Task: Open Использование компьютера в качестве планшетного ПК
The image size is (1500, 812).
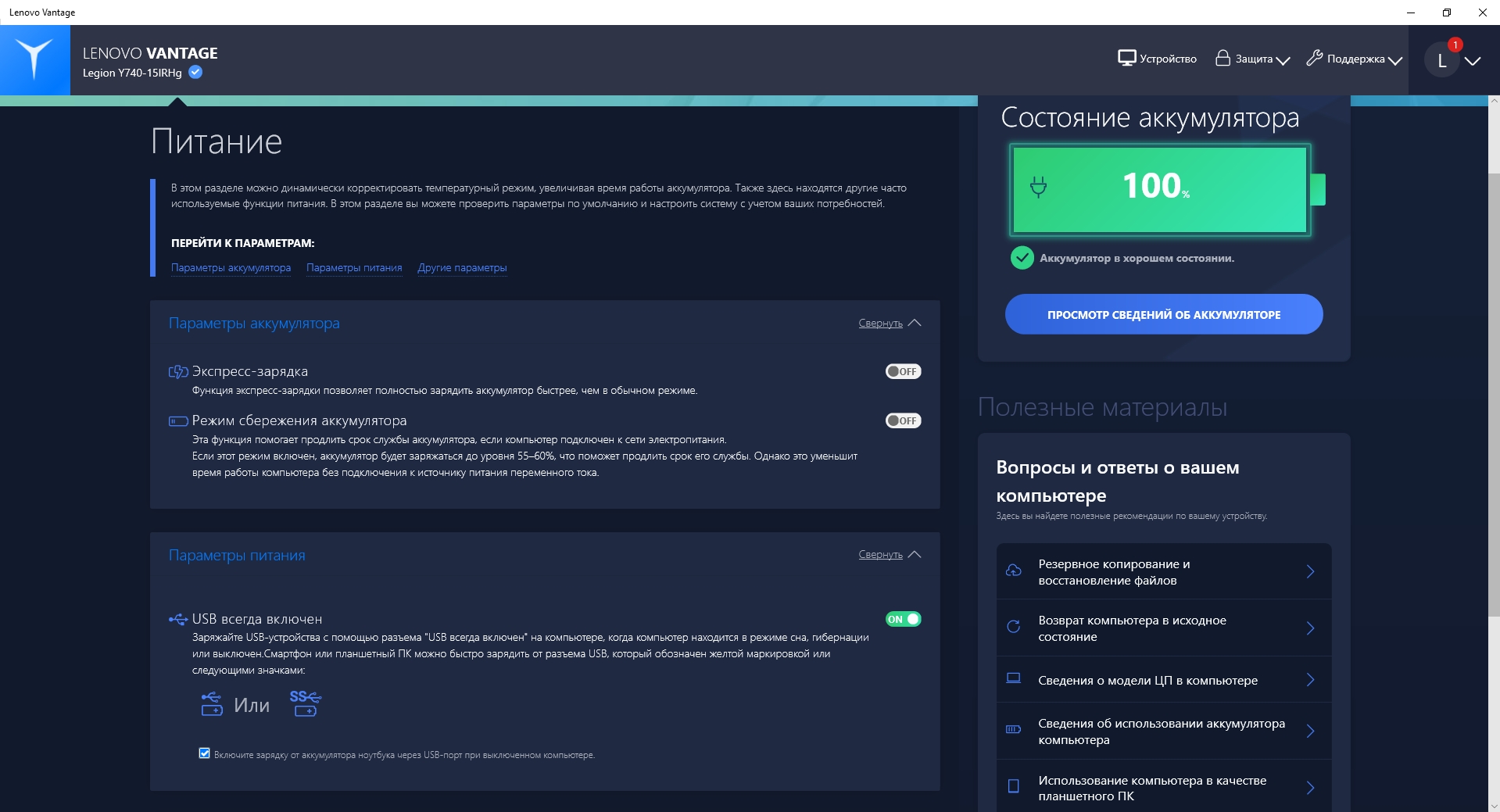Action: (x=1164, y=787)
